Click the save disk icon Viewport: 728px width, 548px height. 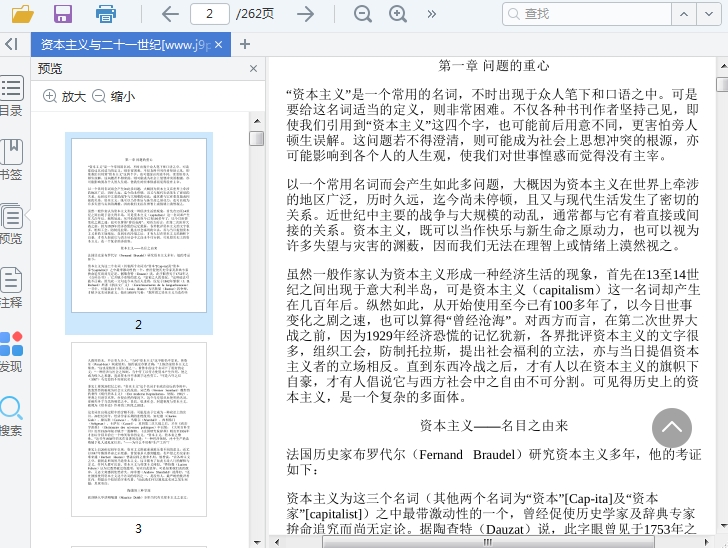(63, 14)
